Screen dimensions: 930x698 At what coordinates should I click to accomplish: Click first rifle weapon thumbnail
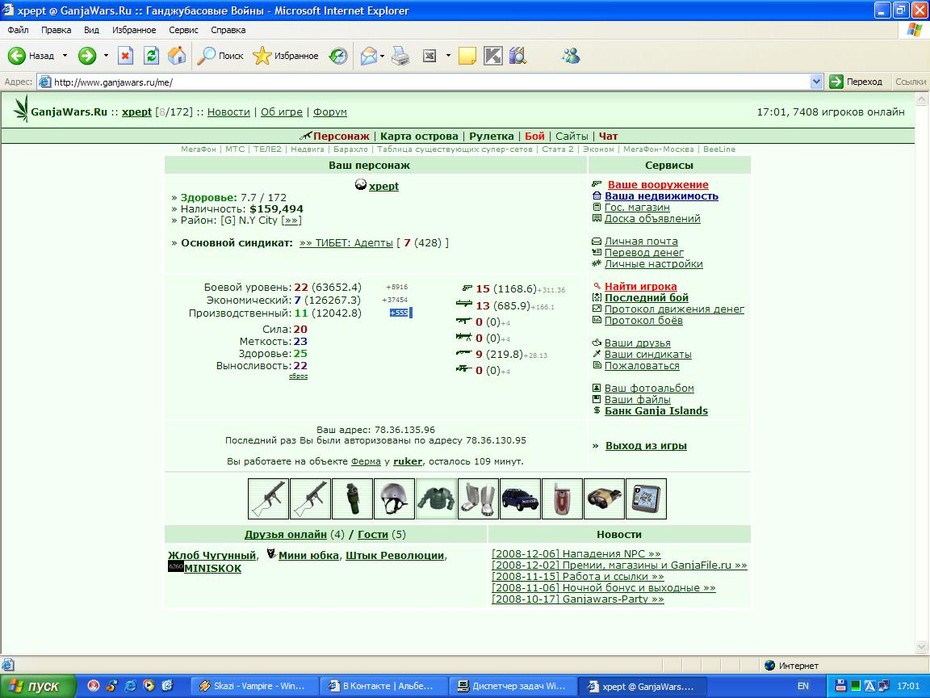269,499
